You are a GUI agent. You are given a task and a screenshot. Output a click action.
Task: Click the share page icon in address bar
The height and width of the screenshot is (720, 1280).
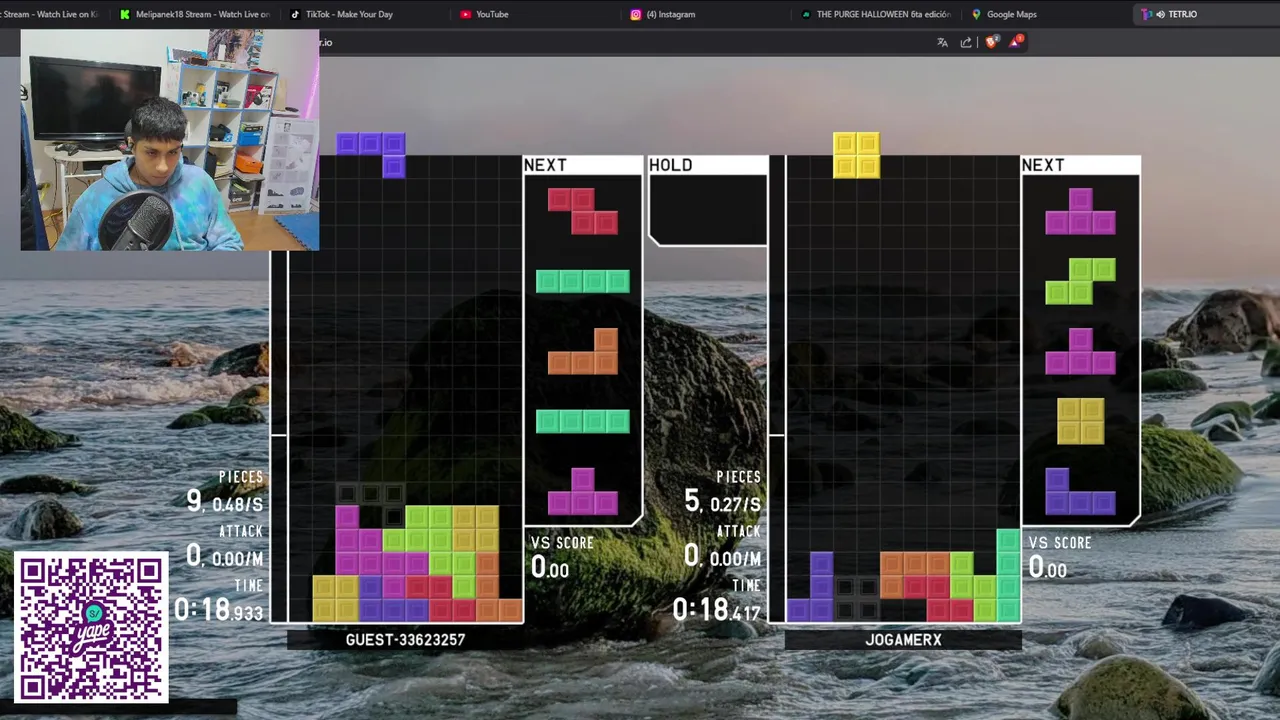(x=966, y=42)
